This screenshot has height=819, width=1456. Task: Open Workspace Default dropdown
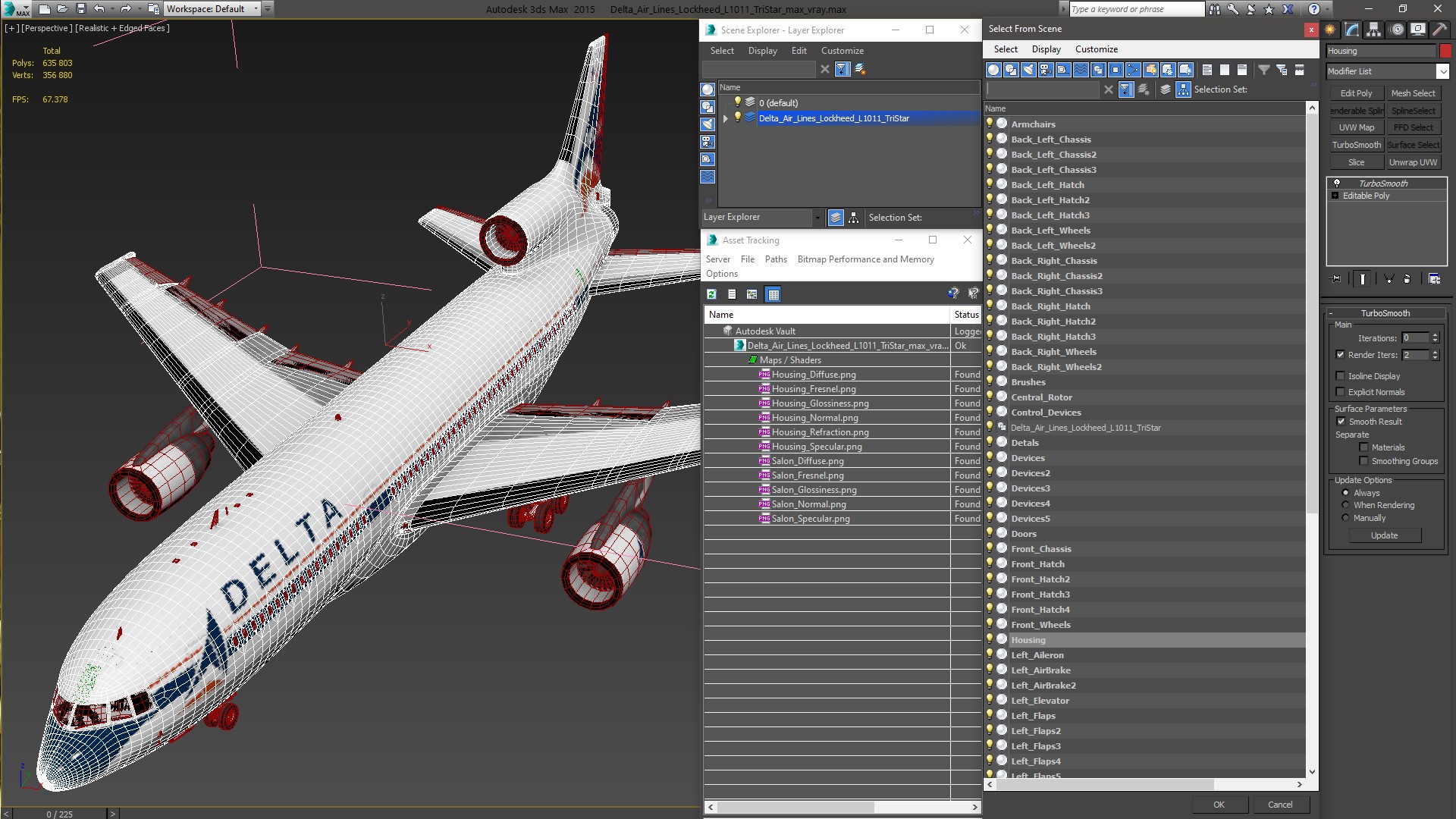256,9
